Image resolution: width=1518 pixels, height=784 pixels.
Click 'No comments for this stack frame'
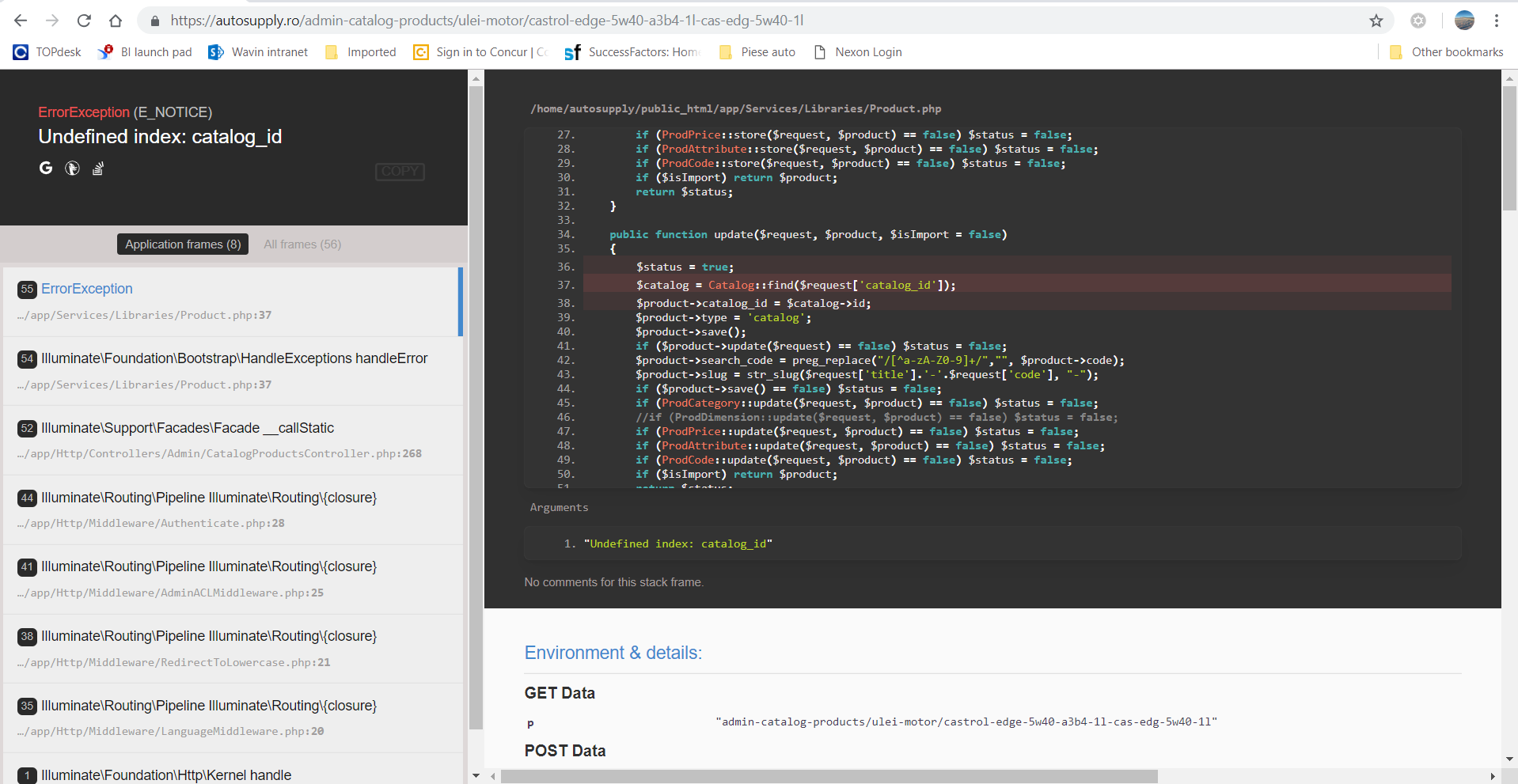pos(614,582)
